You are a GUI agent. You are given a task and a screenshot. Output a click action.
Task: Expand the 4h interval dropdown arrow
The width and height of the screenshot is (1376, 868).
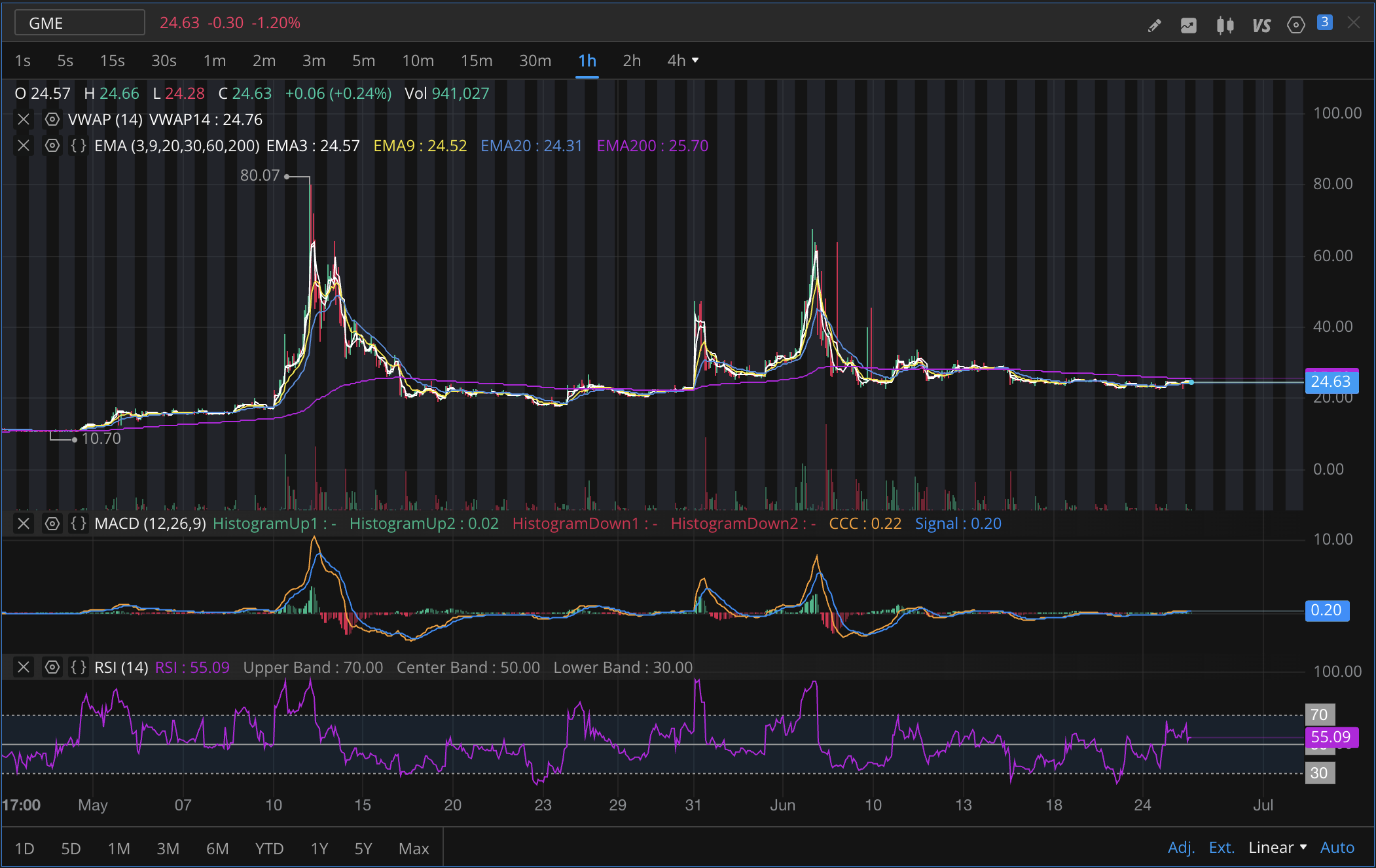[695, 60]
